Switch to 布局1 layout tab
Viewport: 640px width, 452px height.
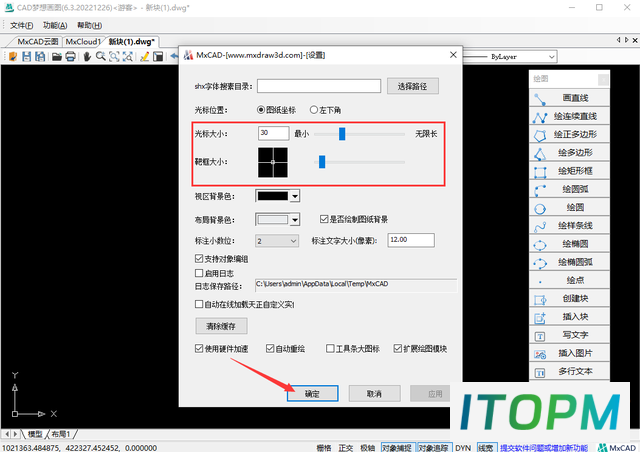tap(61, 434)
